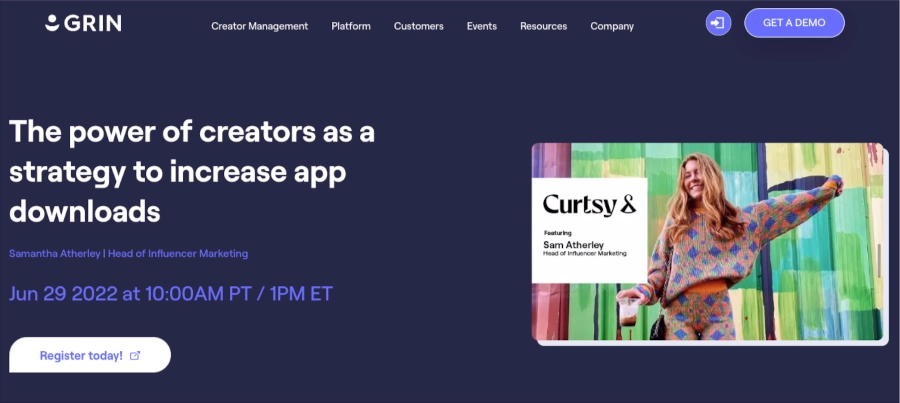Image resolution: width=900 pixels, height=403 pixels.
Task: Click the Jun 29 2022 event date text
Action: (x=171, y=294)
